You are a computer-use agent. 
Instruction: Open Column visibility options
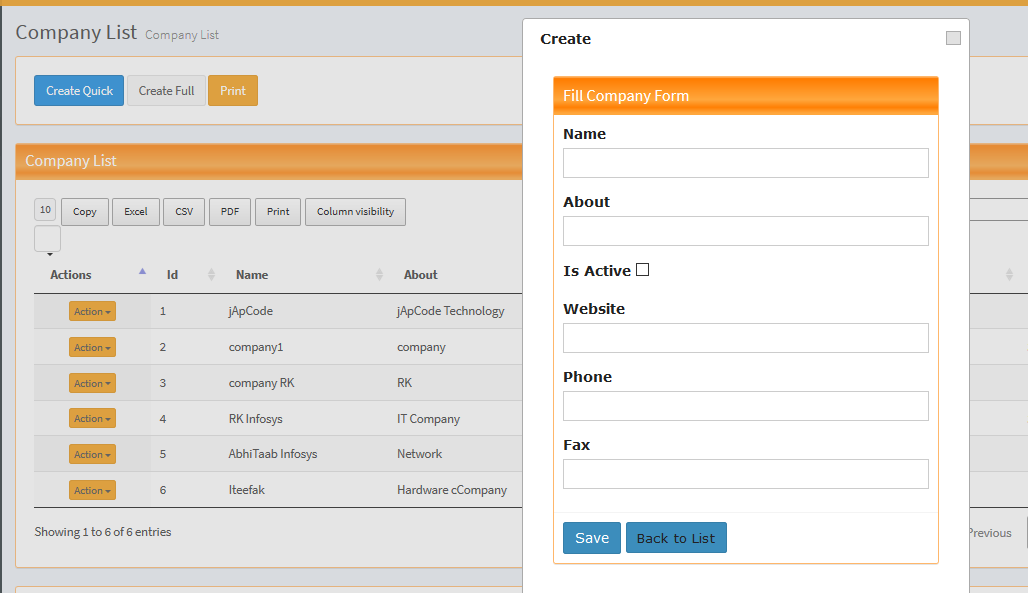(355, 212)
